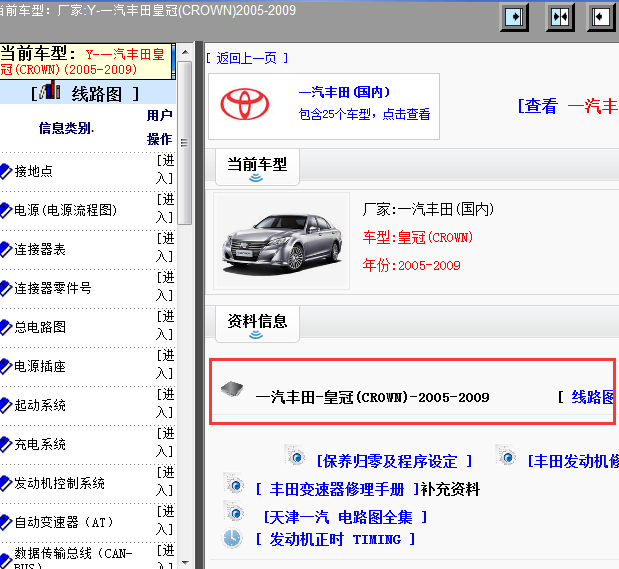Viewport: 619px width, 569px height.
Task: Click the document icon before 天津一汽 电路图全集
Action: [234, 511]
